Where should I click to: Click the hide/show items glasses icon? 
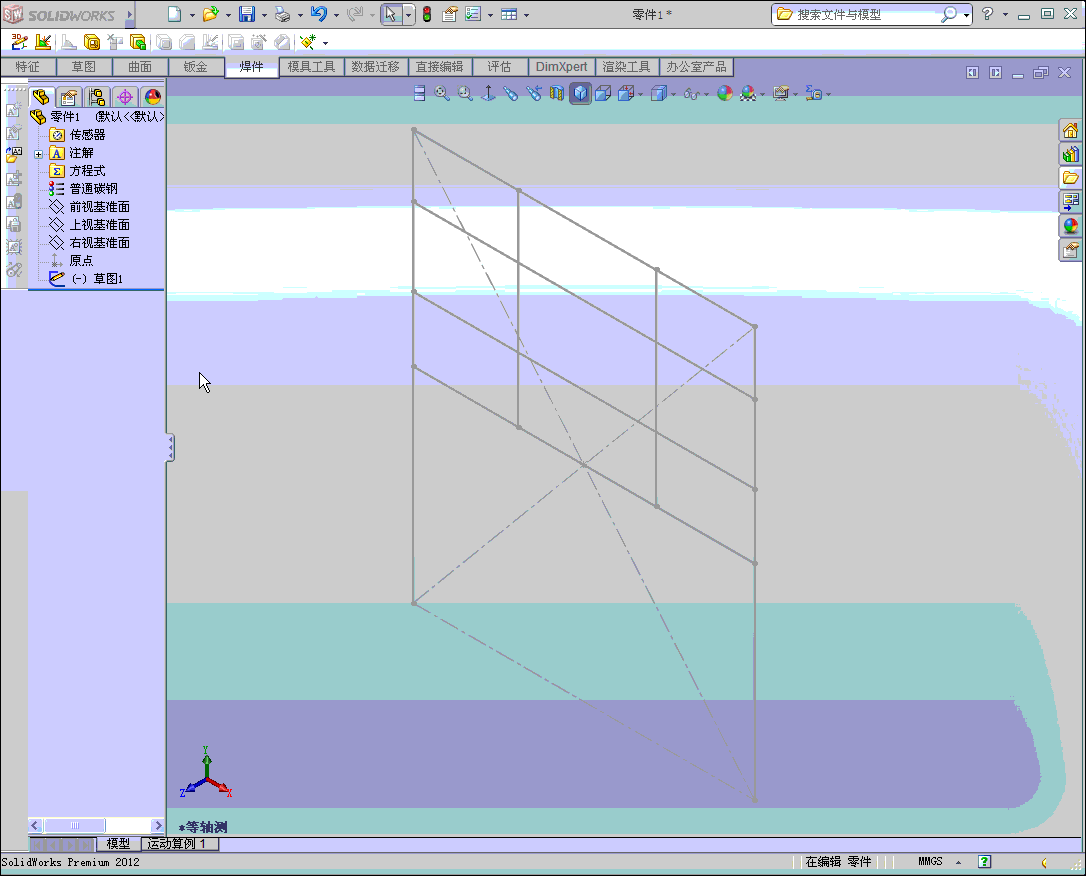point(691,93)
